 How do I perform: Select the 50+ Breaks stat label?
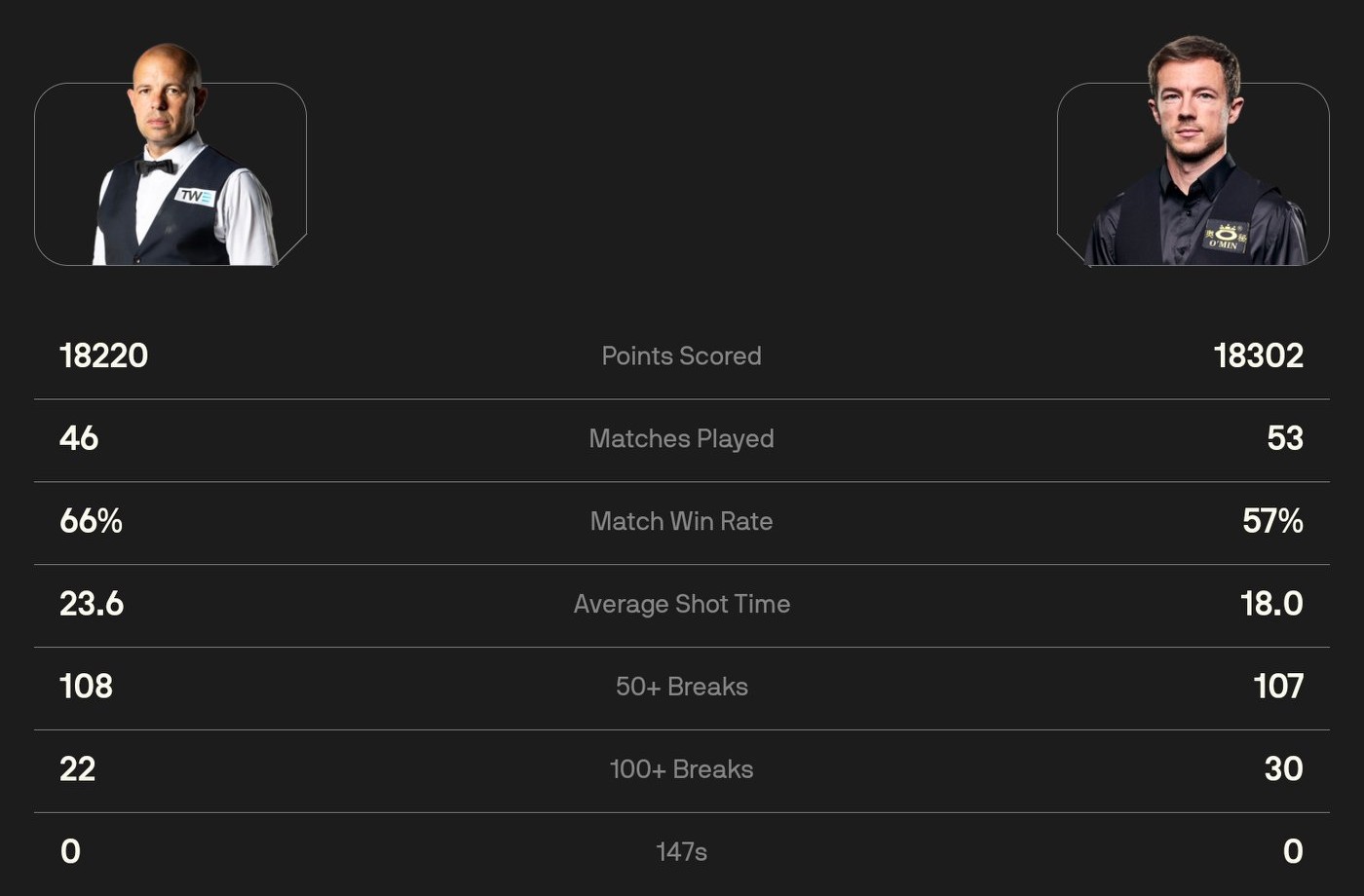[x=681, y=688]
